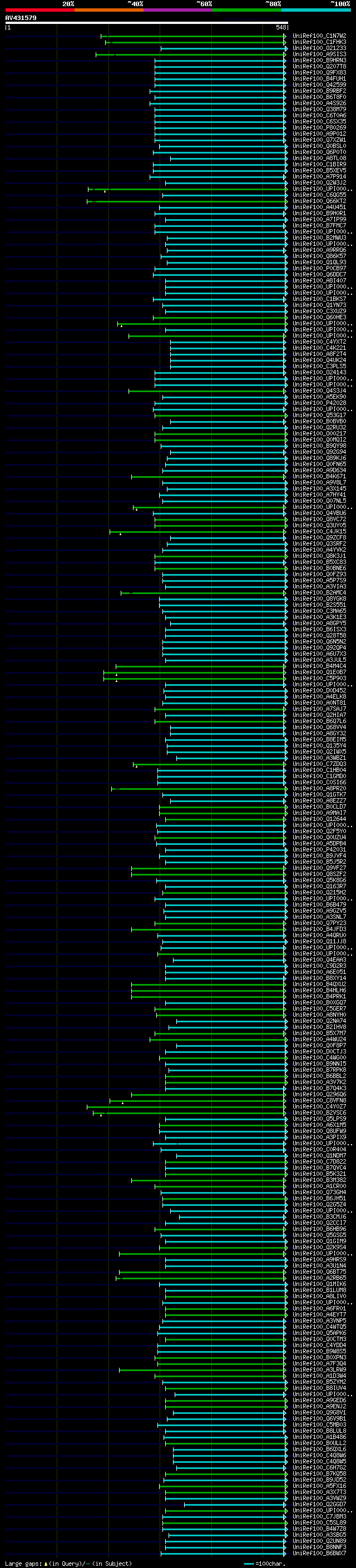Select the UniRef100_B9RBF2 label
Screen dimensions: 356x1568
(x=319, y=91)
